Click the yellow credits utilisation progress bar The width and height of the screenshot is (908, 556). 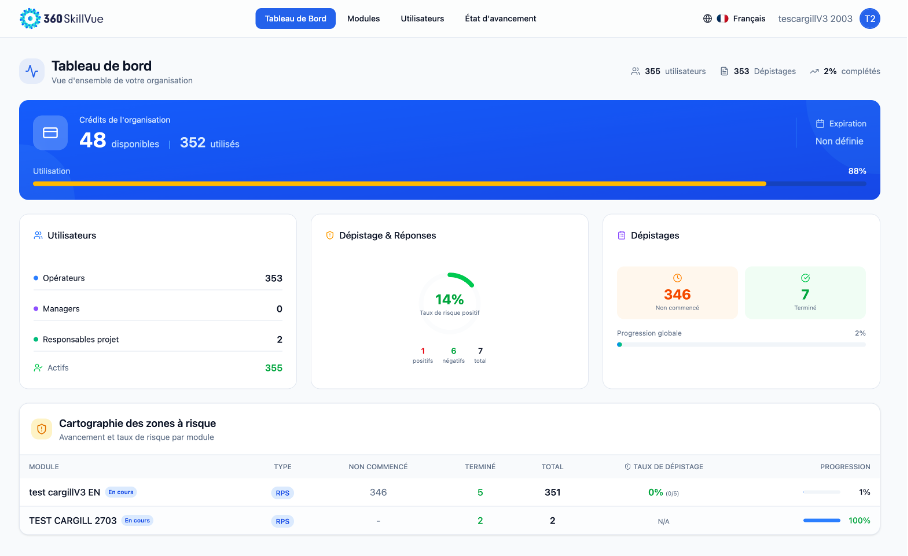400,184
